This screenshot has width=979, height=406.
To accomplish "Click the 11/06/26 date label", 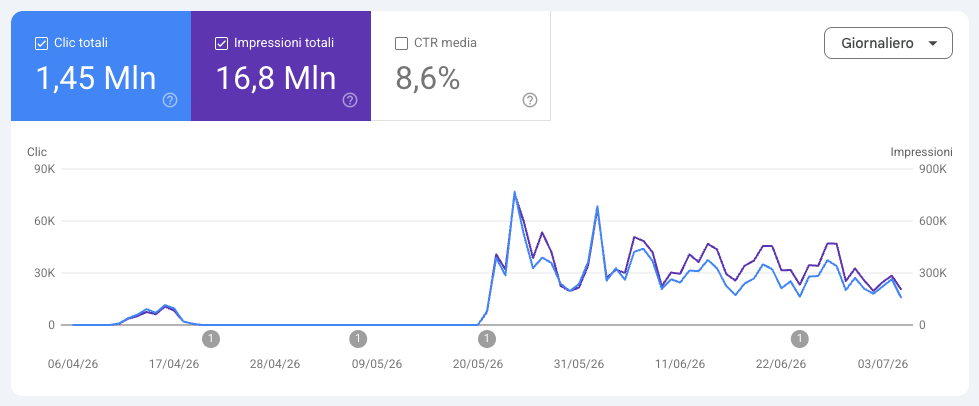I will [680, 364].
